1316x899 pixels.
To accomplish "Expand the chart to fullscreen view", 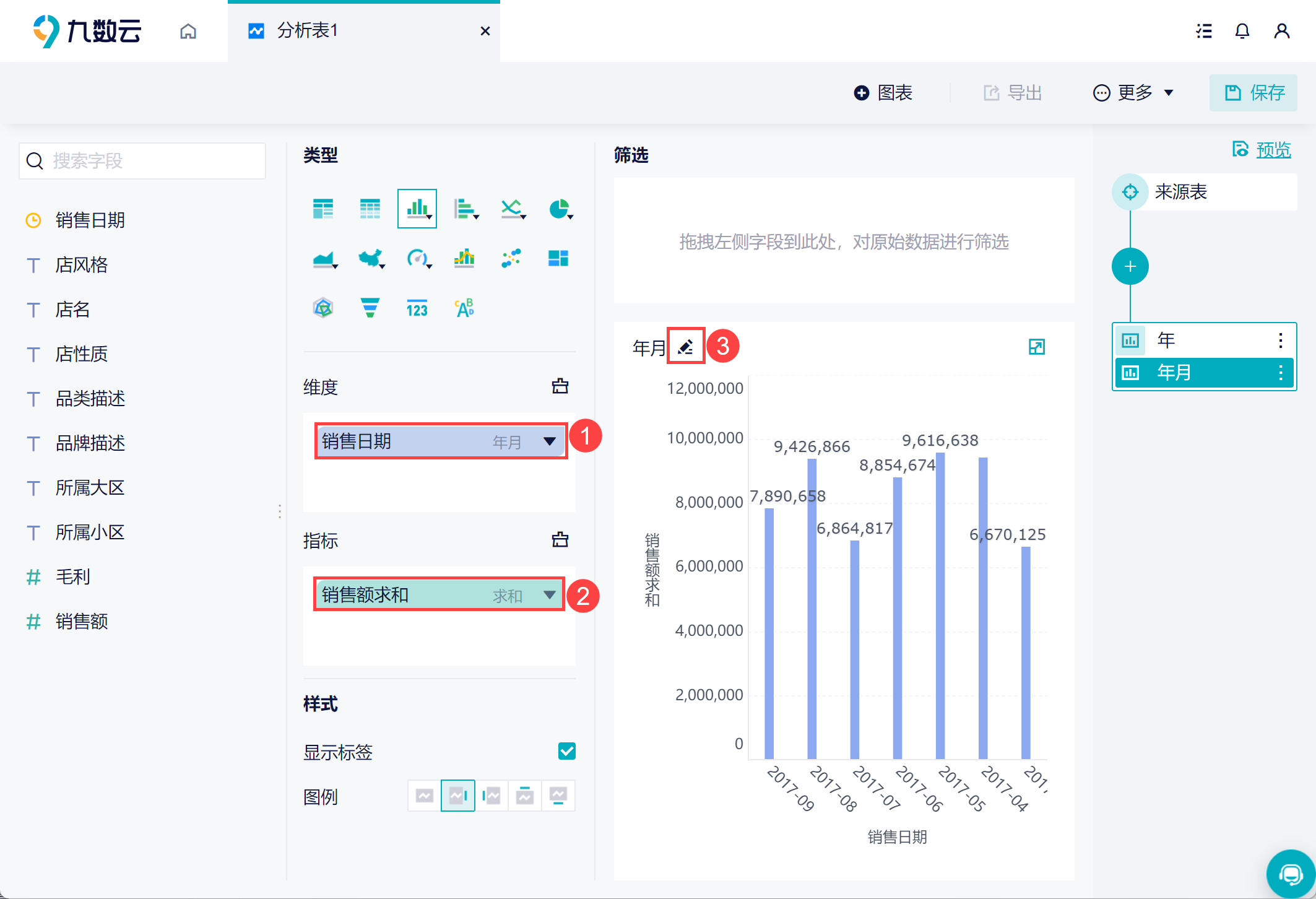I will pos(1036,347).
